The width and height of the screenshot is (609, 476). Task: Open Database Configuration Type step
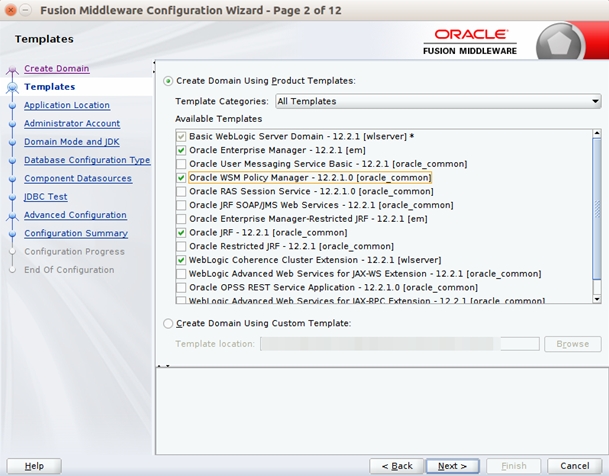[87, 160]
